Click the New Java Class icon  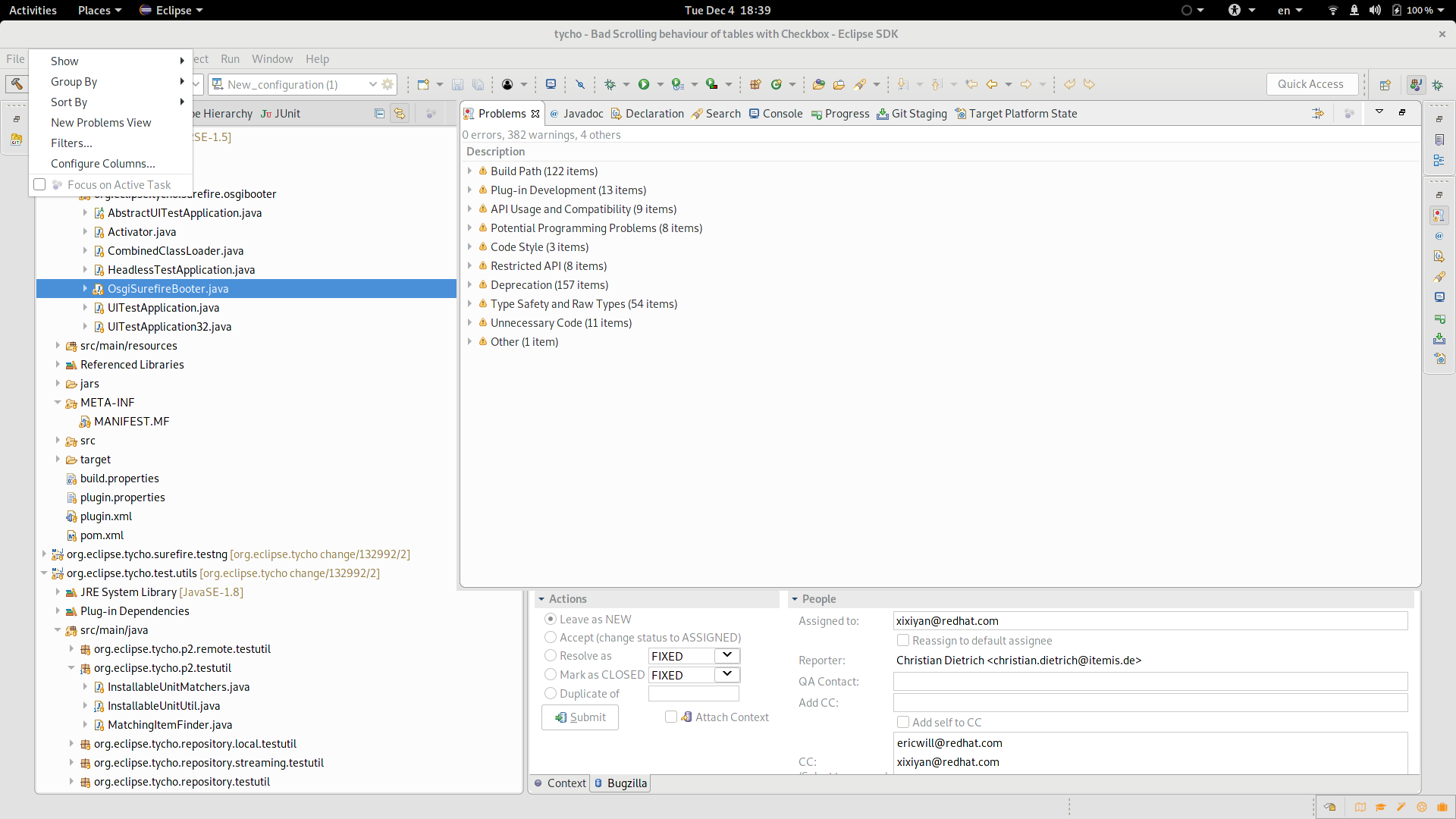click(x=776, y=84)
